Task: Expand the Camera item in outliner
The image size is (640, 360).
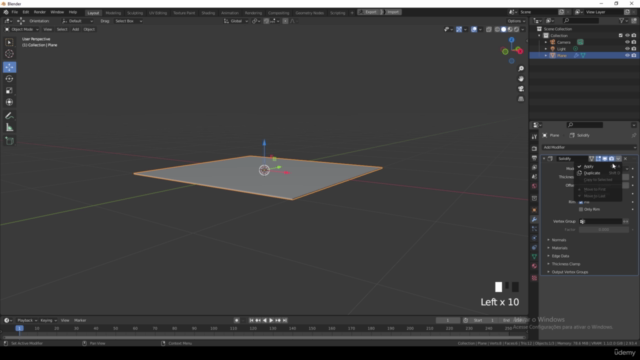Action: coord(546,42)
